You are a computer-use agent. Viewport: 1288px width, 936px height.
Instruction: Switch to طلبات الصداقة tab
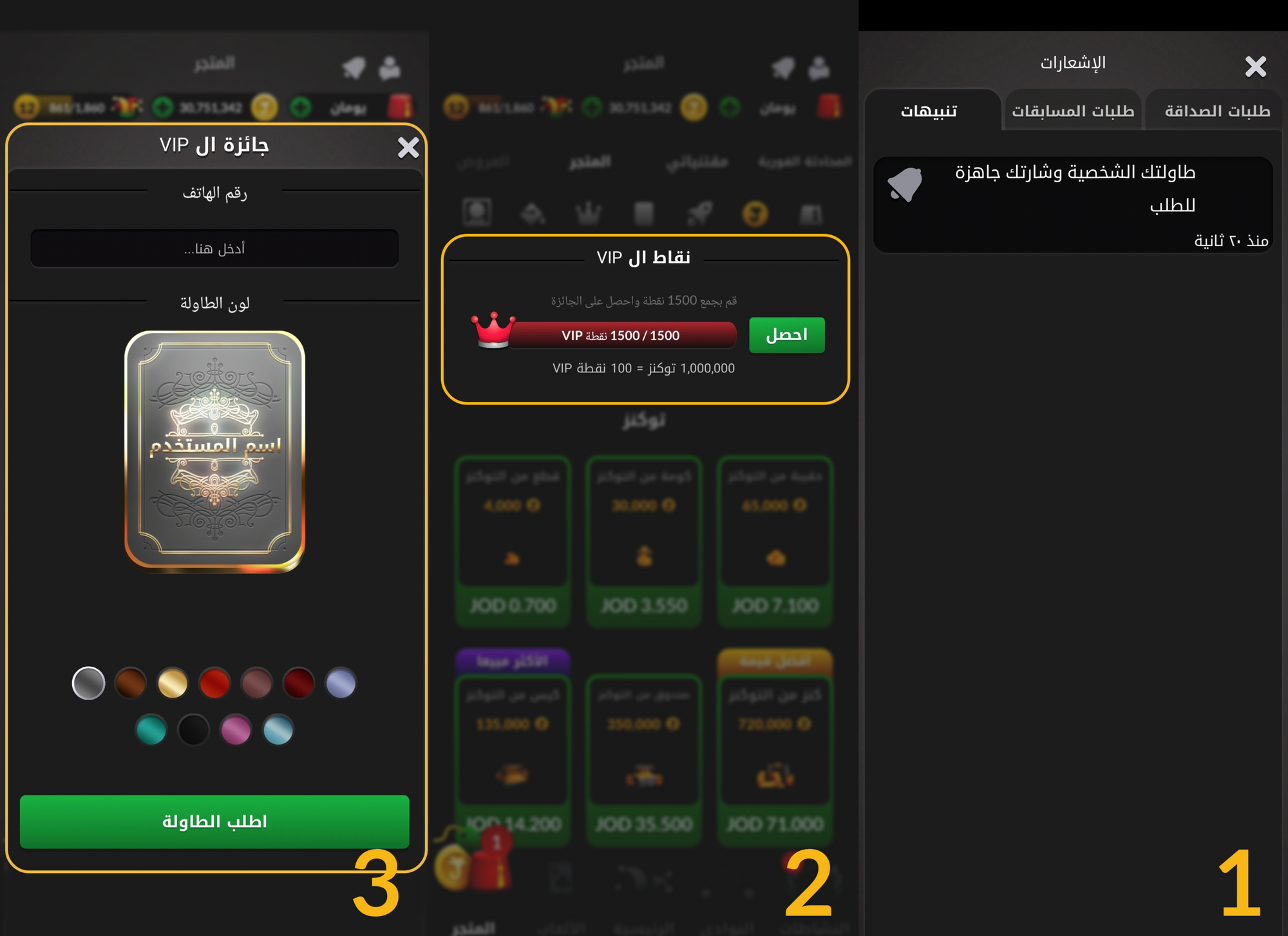1217,111
